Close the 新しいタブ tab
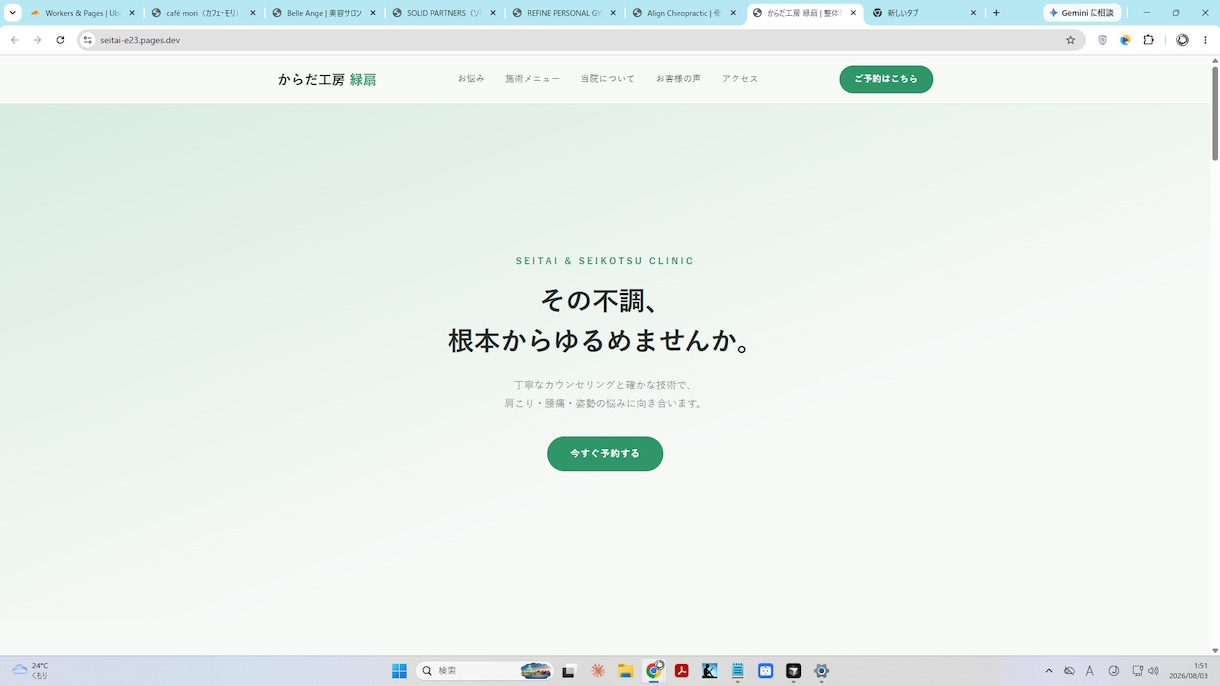The height and width of the screenshot is (686, 1220). click(973, 13)
